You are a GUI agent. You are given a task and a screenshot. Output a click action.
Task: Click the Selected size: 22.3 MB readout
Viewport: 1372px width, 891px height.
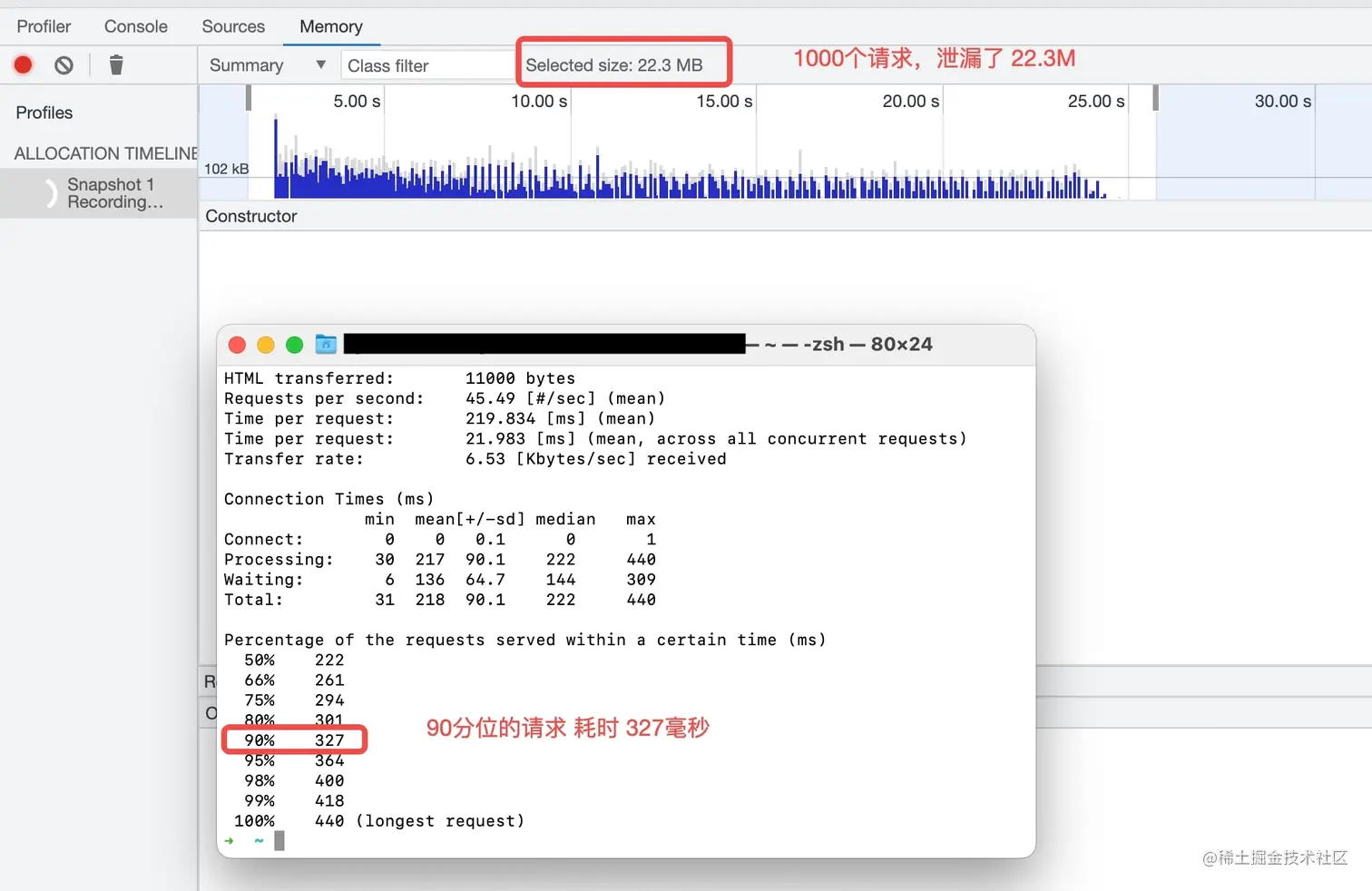click(614, 65)
